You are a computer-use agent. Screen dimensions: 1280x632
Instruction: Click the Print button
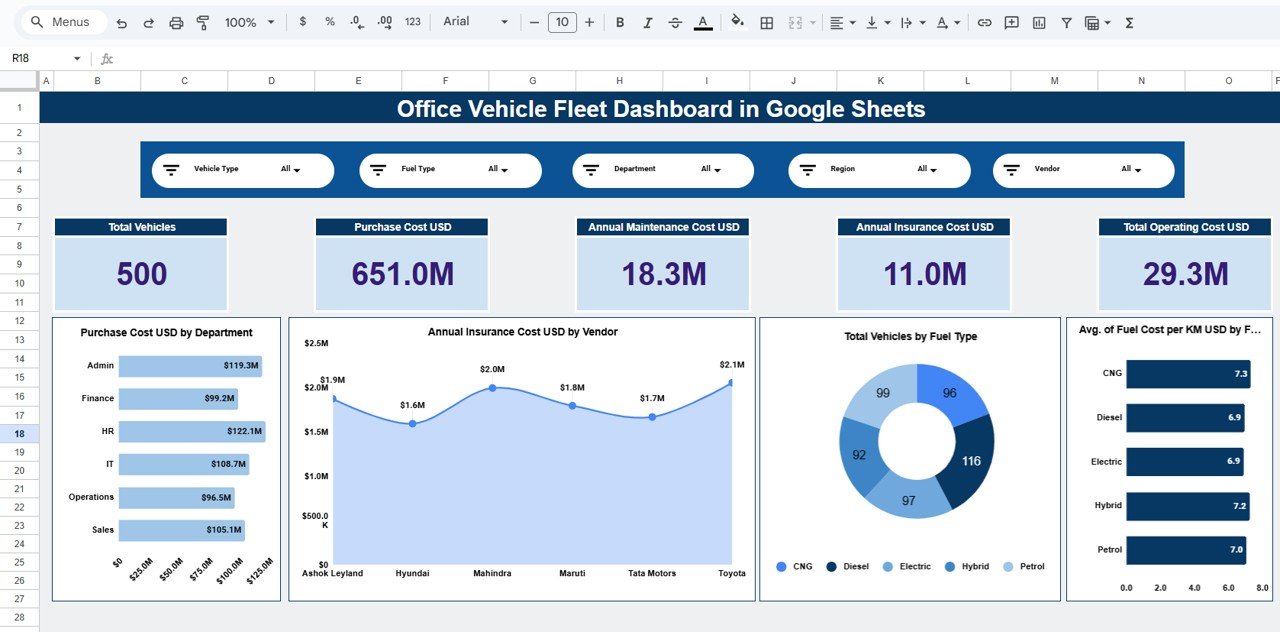[x=176, y=21]
